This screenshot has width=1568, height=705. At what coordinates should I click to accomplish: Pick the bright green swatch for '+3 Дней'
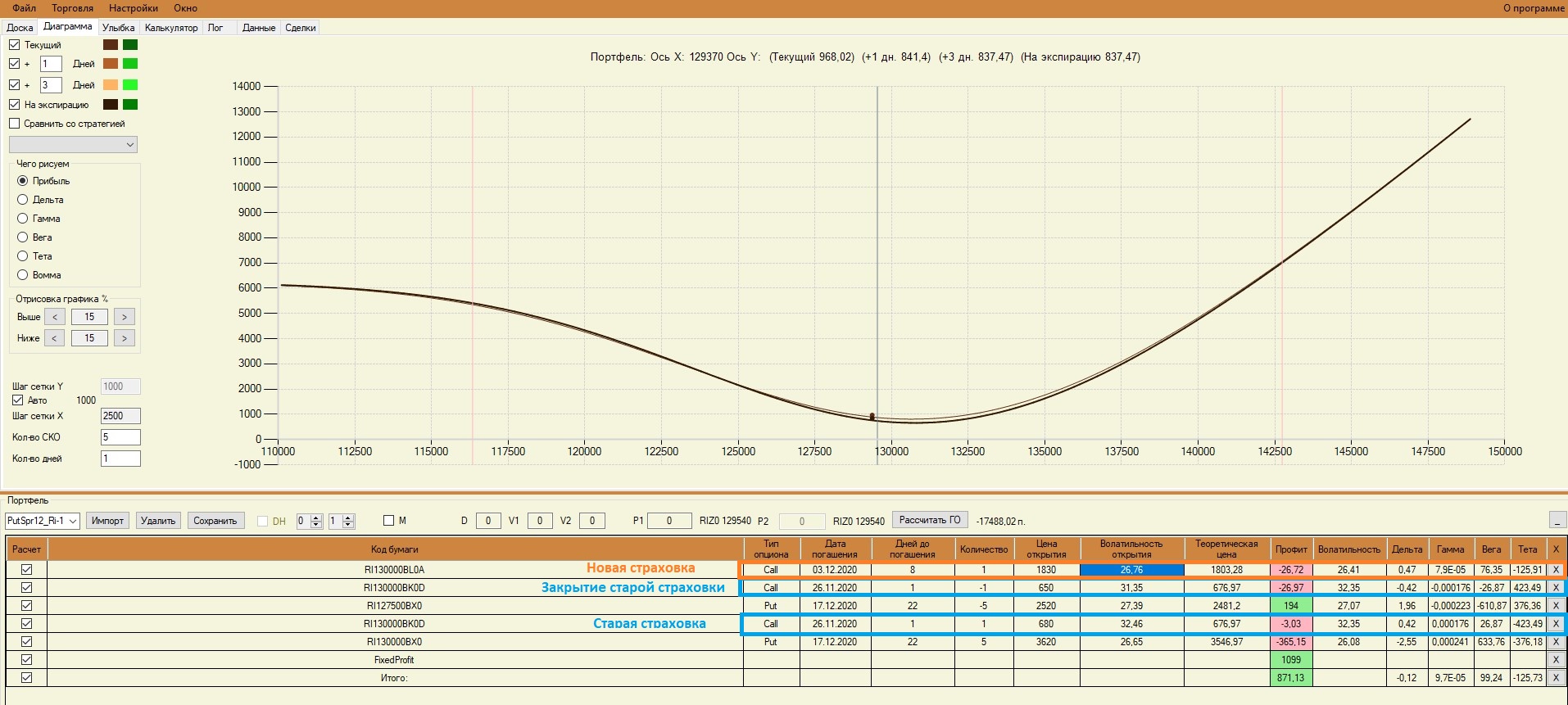tap(130, 85)
